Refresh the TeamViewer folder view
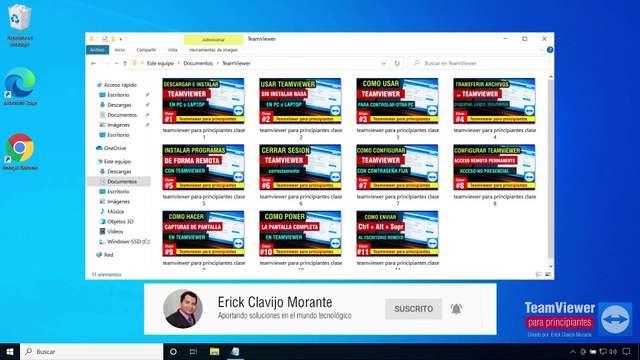 coord(397,63)
